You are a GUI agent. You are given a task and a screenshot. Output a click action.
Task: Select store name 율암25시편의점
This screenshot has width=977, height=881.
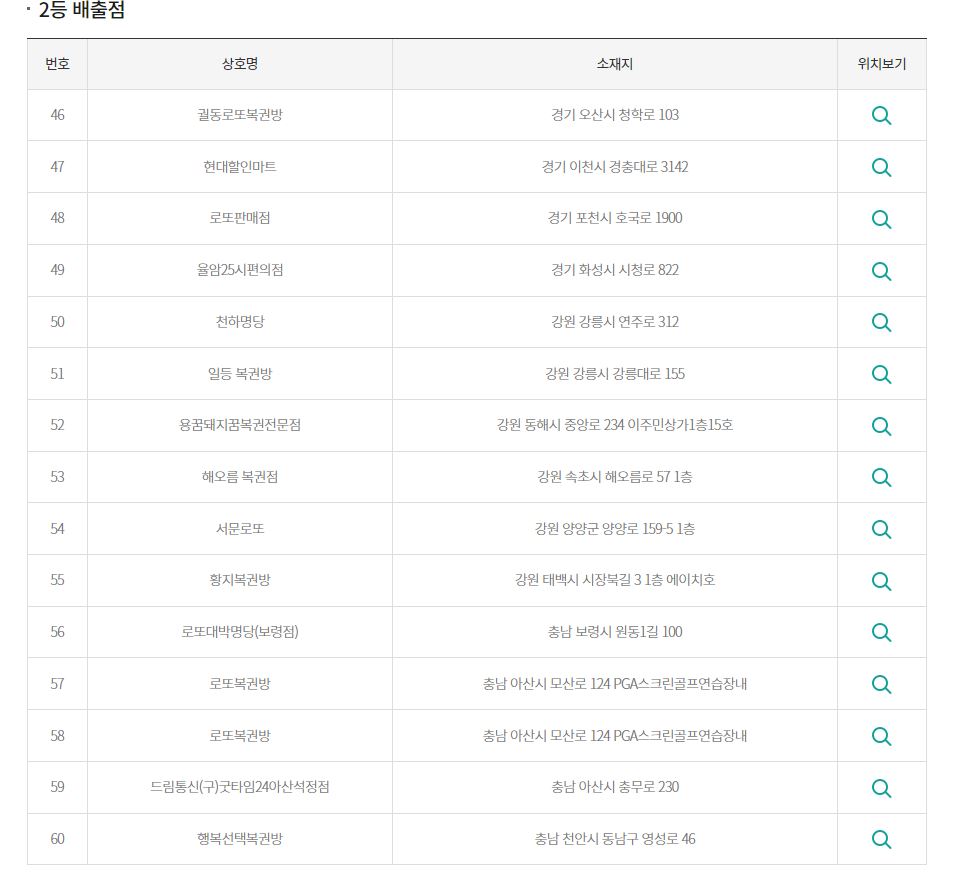(240, 270)
